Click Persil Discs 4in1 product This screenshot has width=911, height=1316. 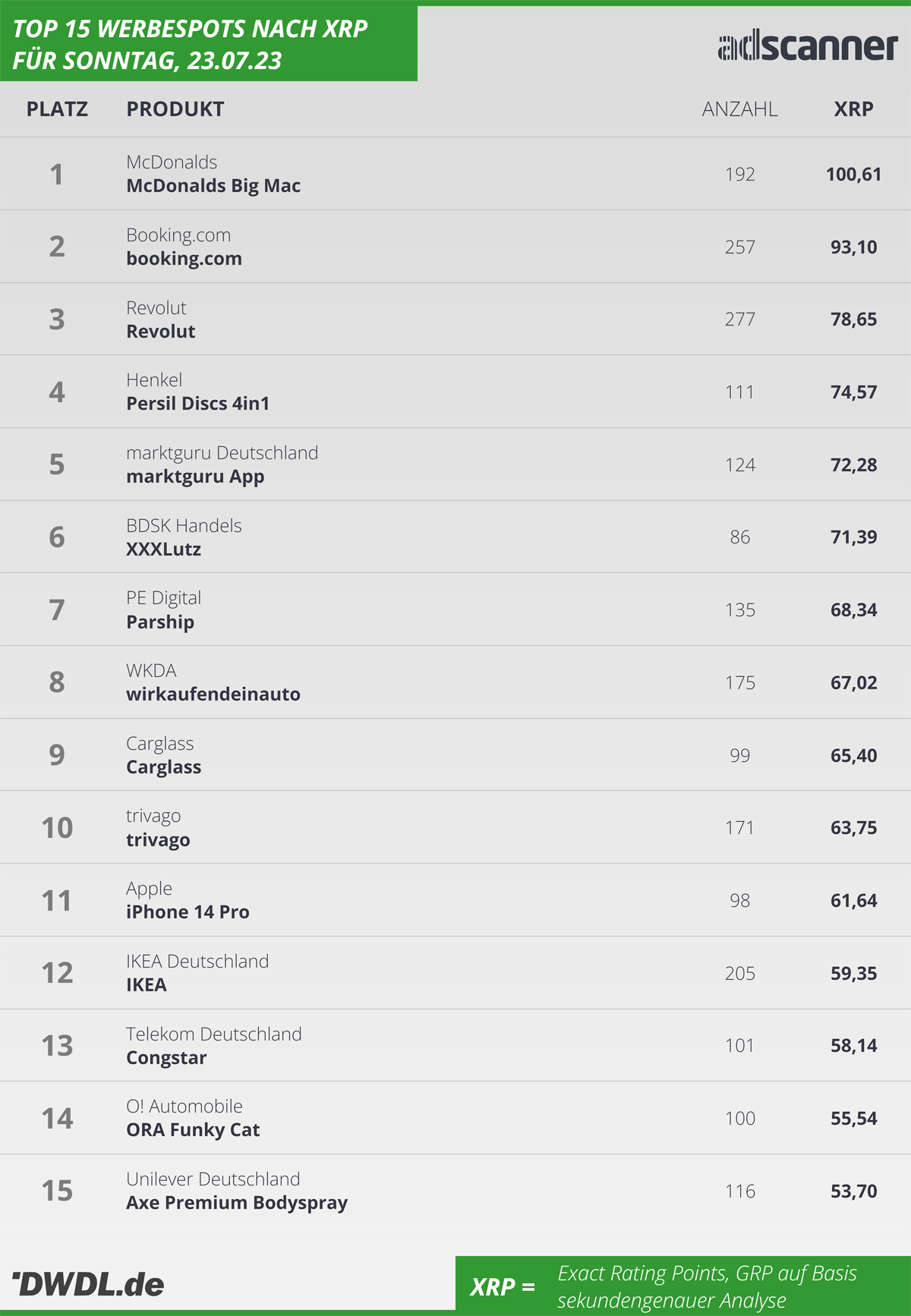click(198, 404)
